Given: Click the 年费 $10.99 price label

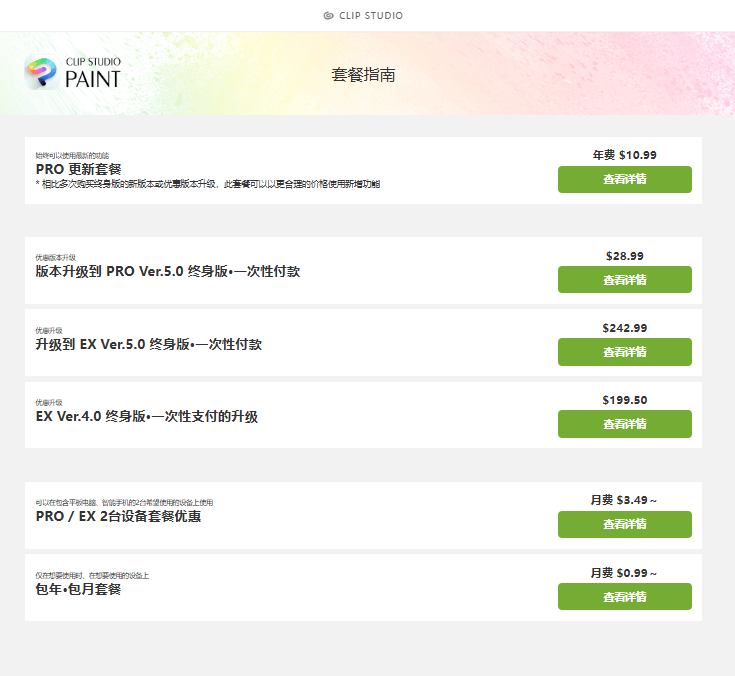Looking at the screenshot, I should [624, 155].
